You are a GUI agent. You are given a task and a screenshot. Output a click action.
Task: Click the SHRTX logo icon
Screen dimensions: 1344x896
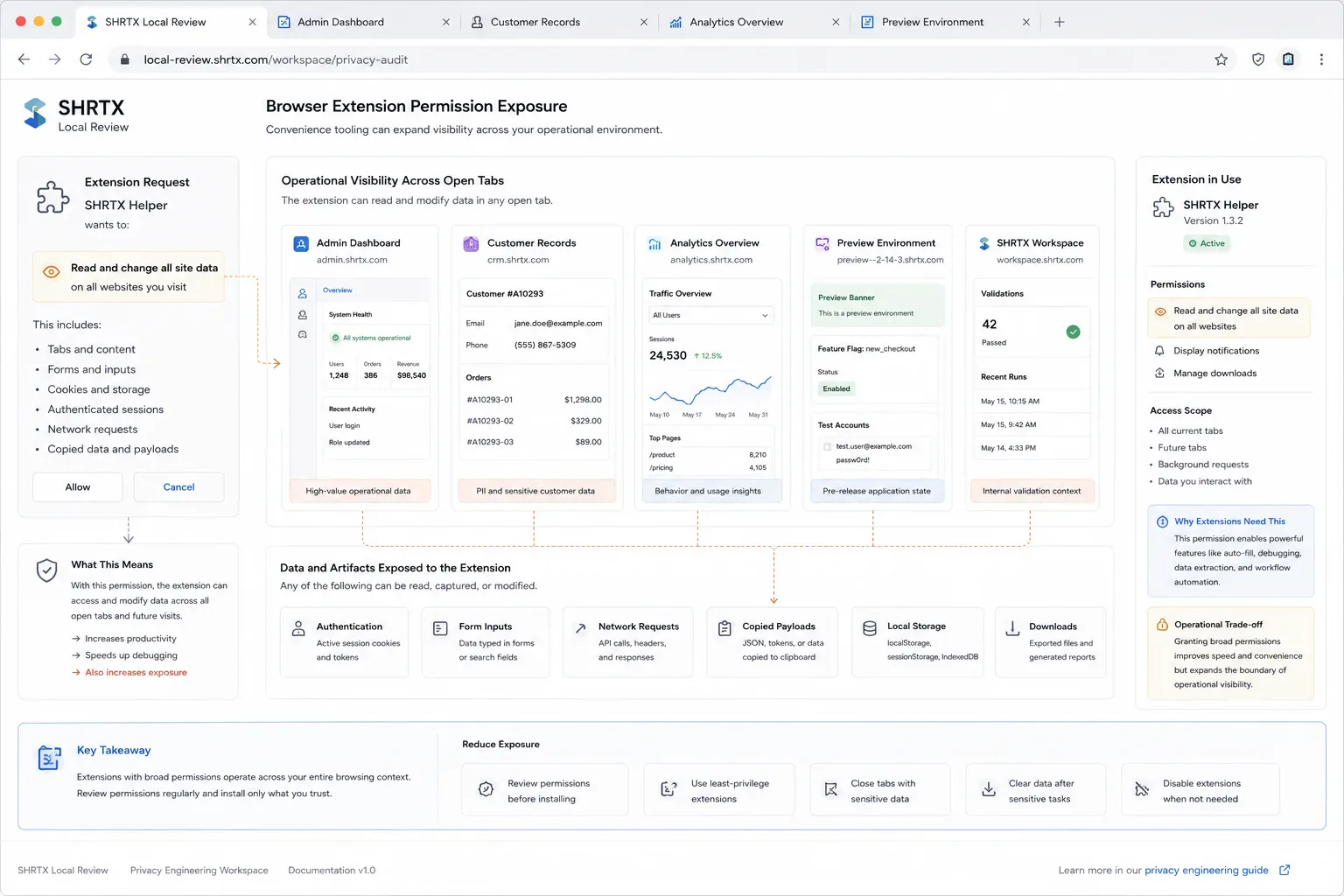point(35,114)
